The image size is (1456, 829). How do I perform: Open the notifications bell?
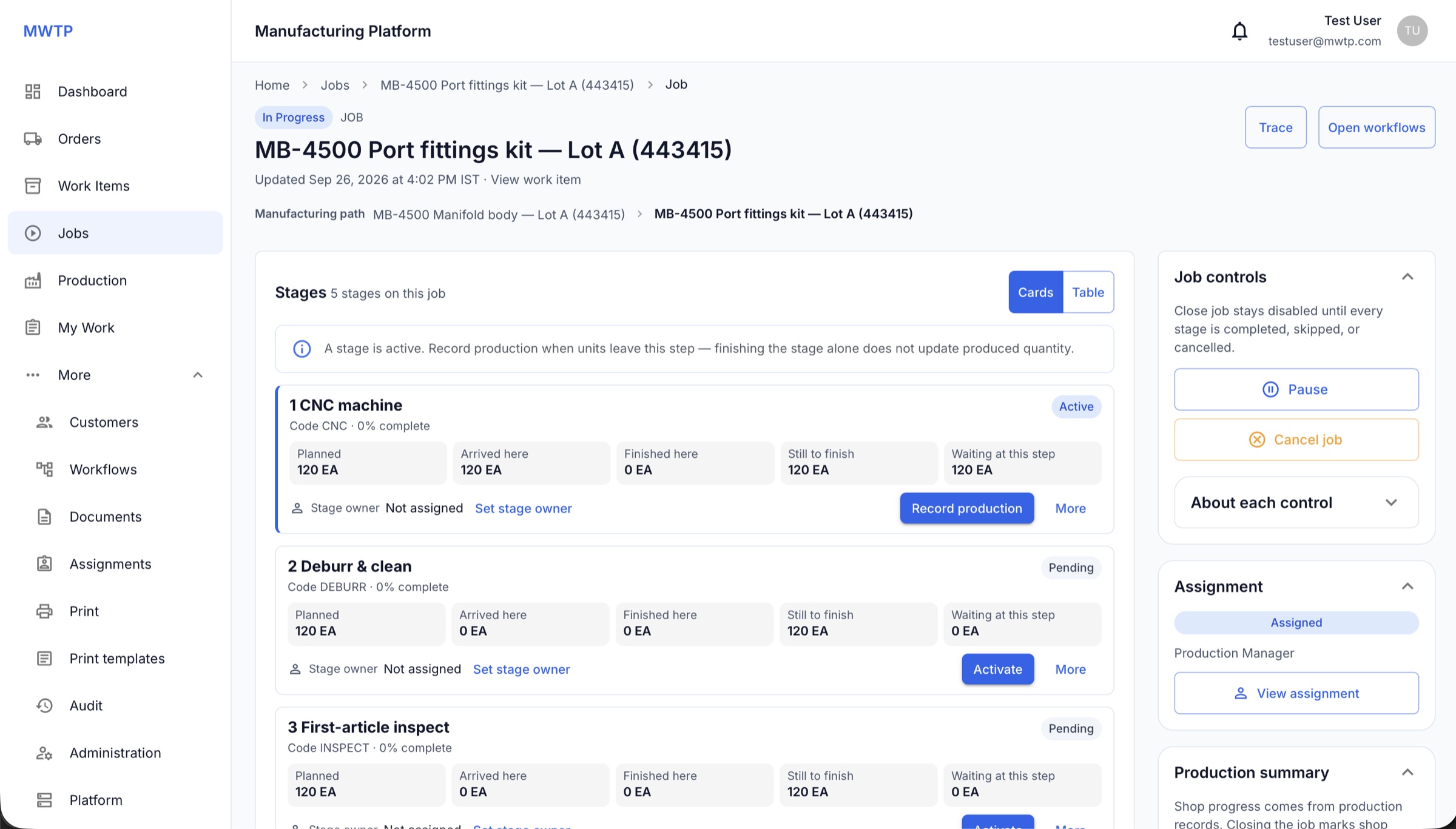pyautogui.click(x=1239, y=31)
